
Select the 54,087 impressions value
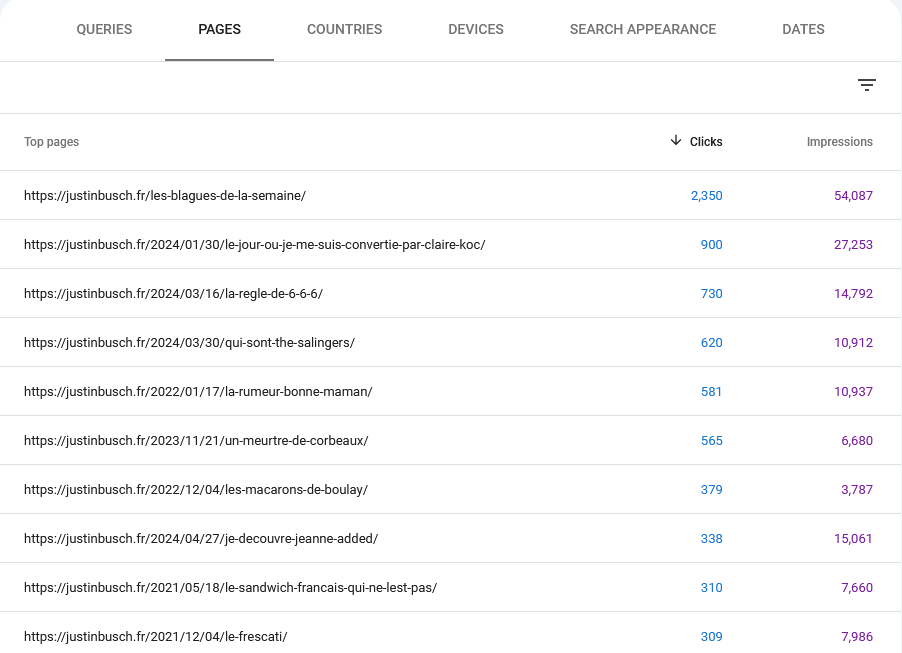point(853,195)
